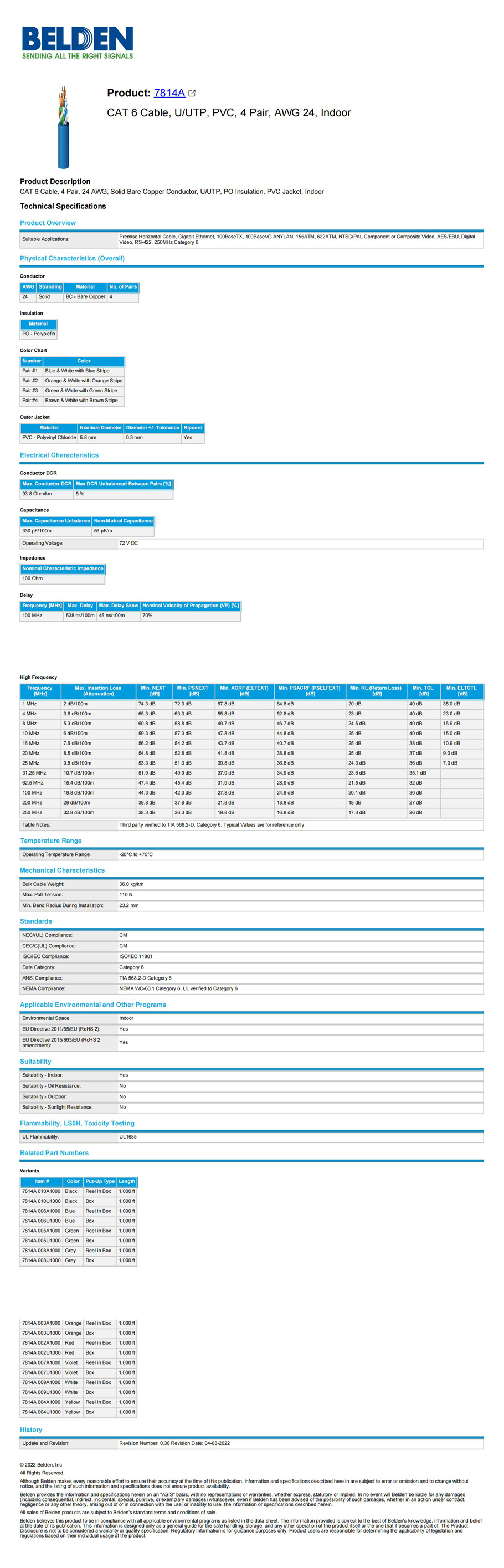This screenshot has width=504, height=1568.
Task: Click the "Mechanical Characteristics" section heading
Action: pyautogui.click(x=62, y=870)
